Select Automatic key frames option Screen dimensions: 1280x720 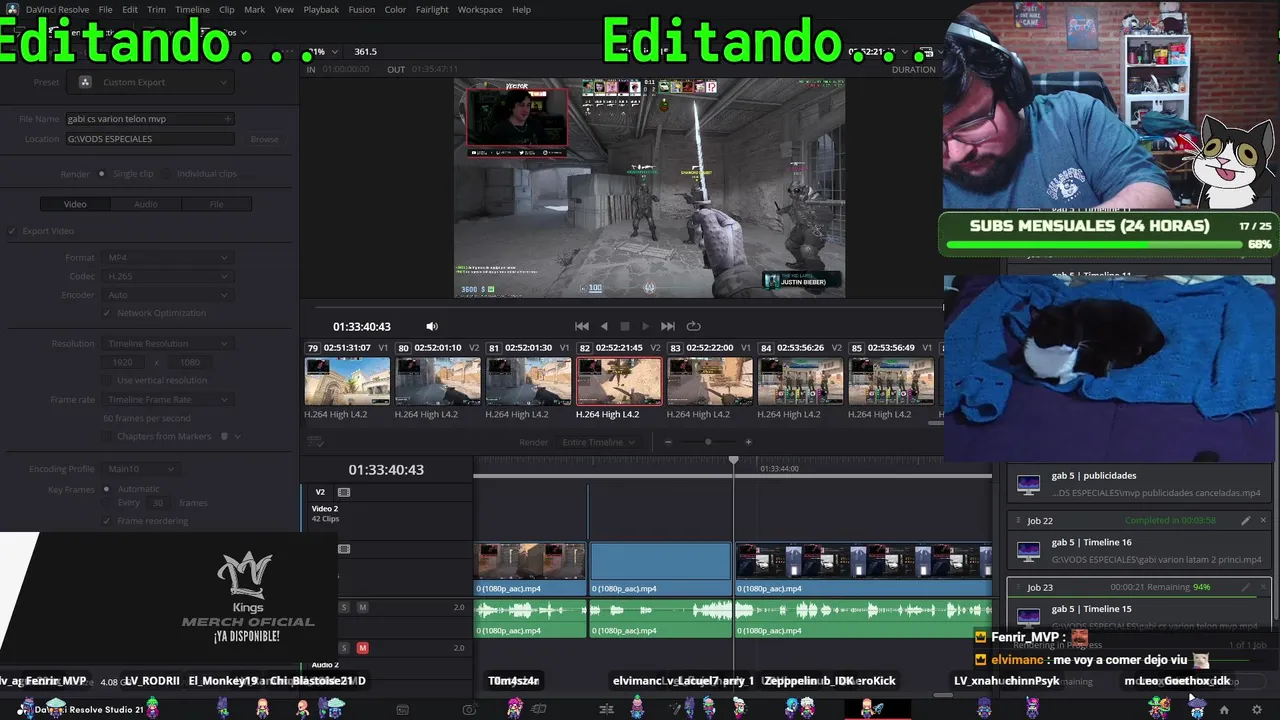[x=107, y=489]
